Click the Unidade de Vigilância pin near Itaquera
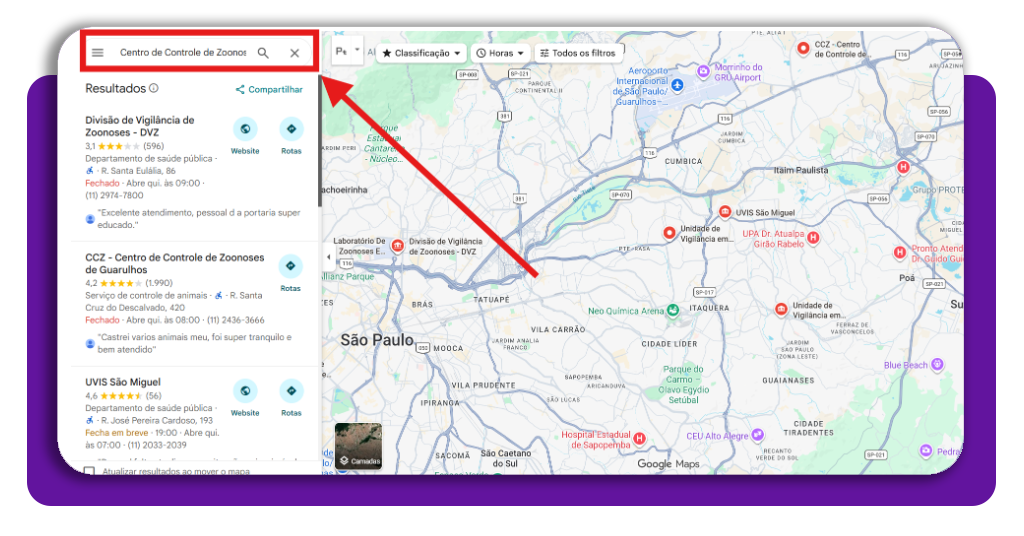This screenshot has height=536, width=1024. pos(781,309)
